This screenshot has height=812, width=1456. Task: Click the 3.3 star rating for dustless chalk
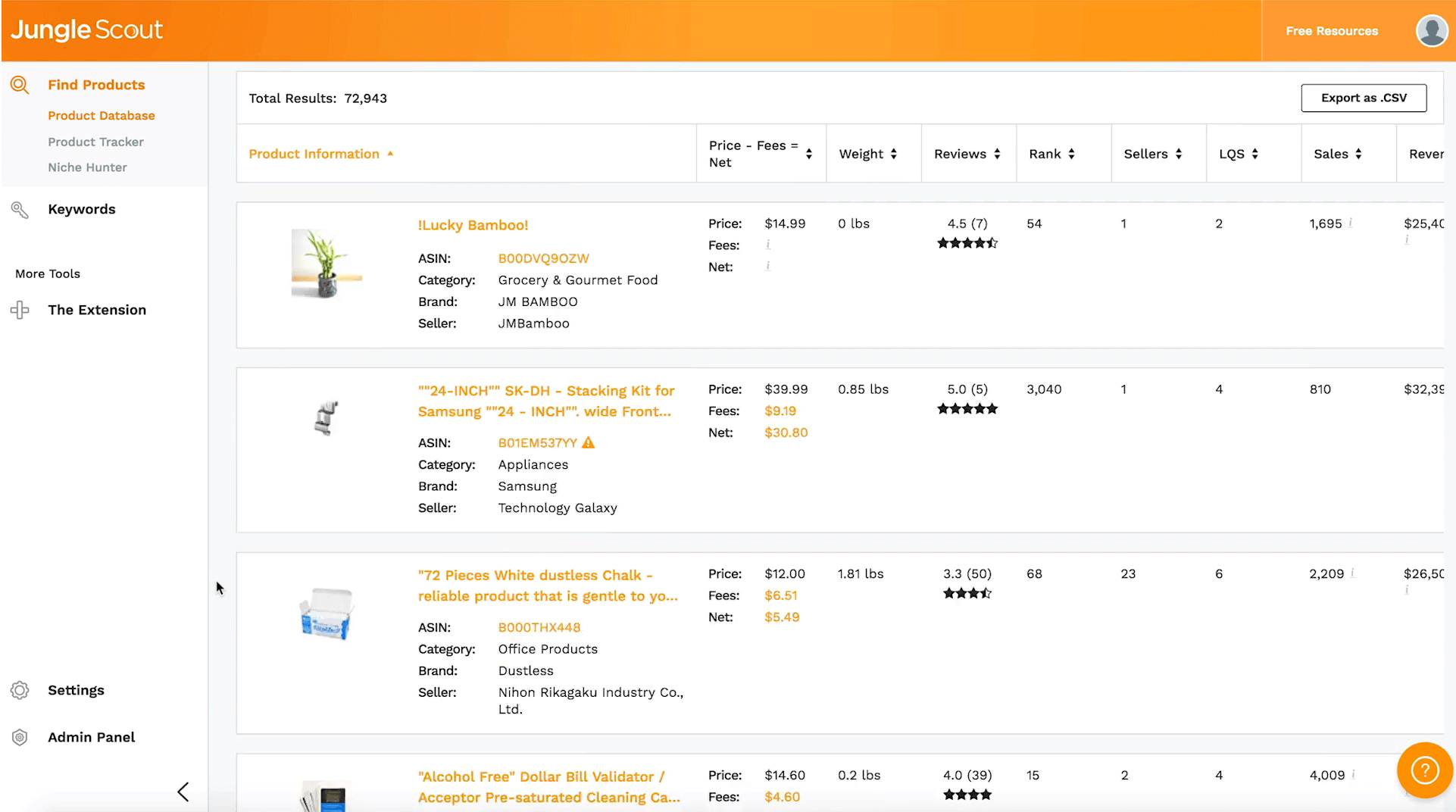click(967, 594)
